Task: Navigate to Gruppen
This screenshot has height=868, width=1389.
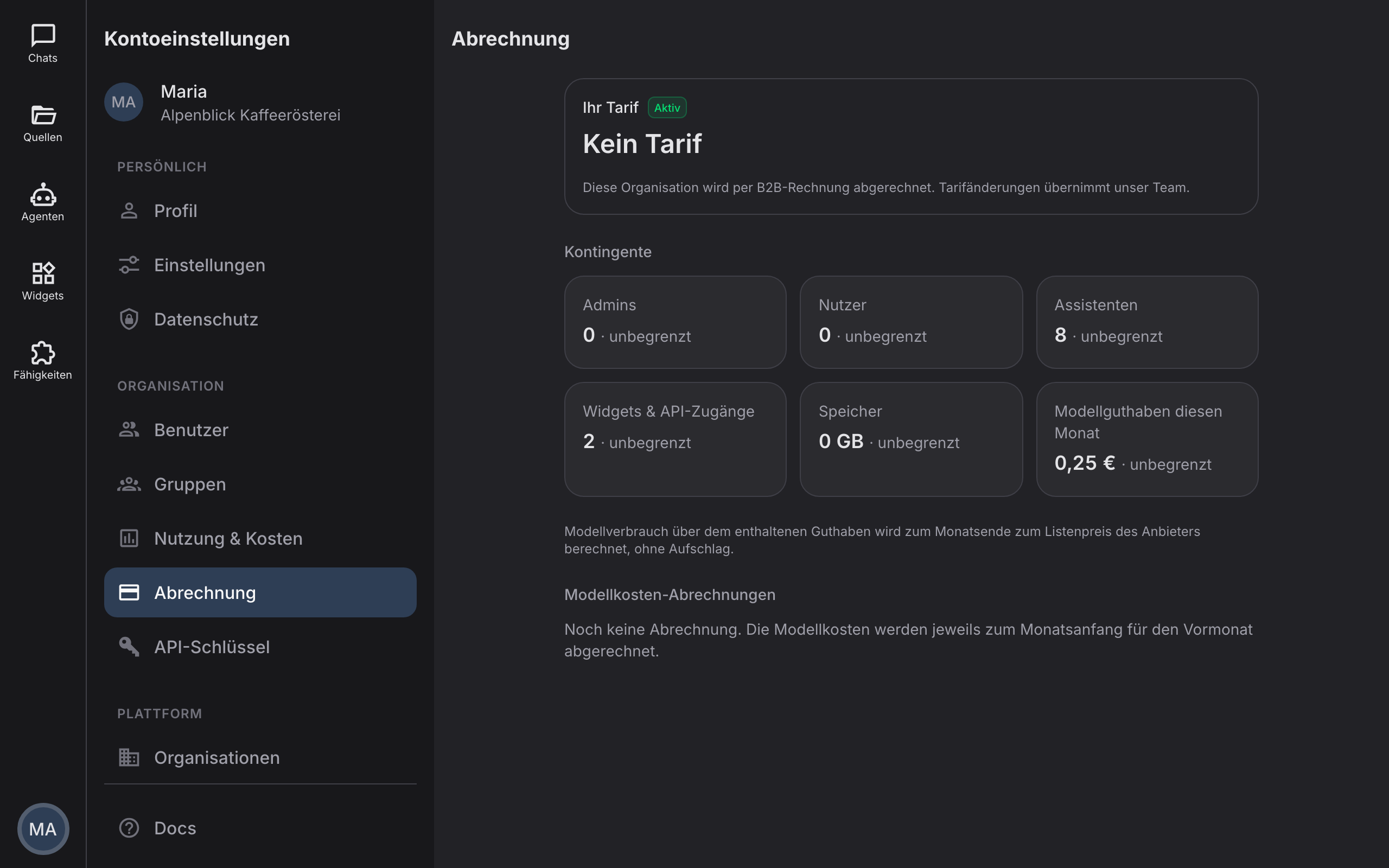Action: pos(260,484)
